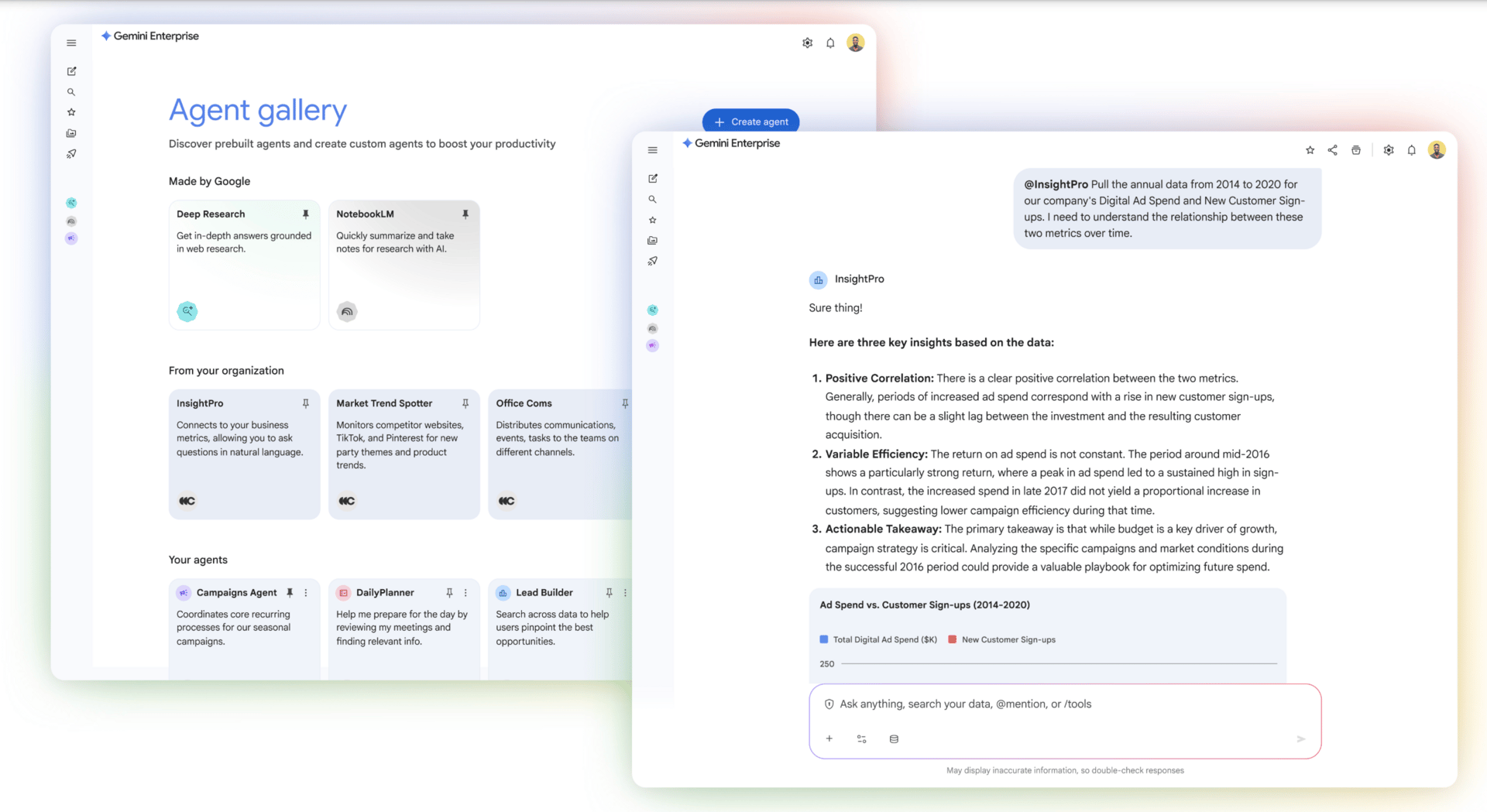Image resolution: width=1487 pixels, height=812 pixels.
Task: Select teal agent shortcut in chat sidebar
Action: [653, 310]
